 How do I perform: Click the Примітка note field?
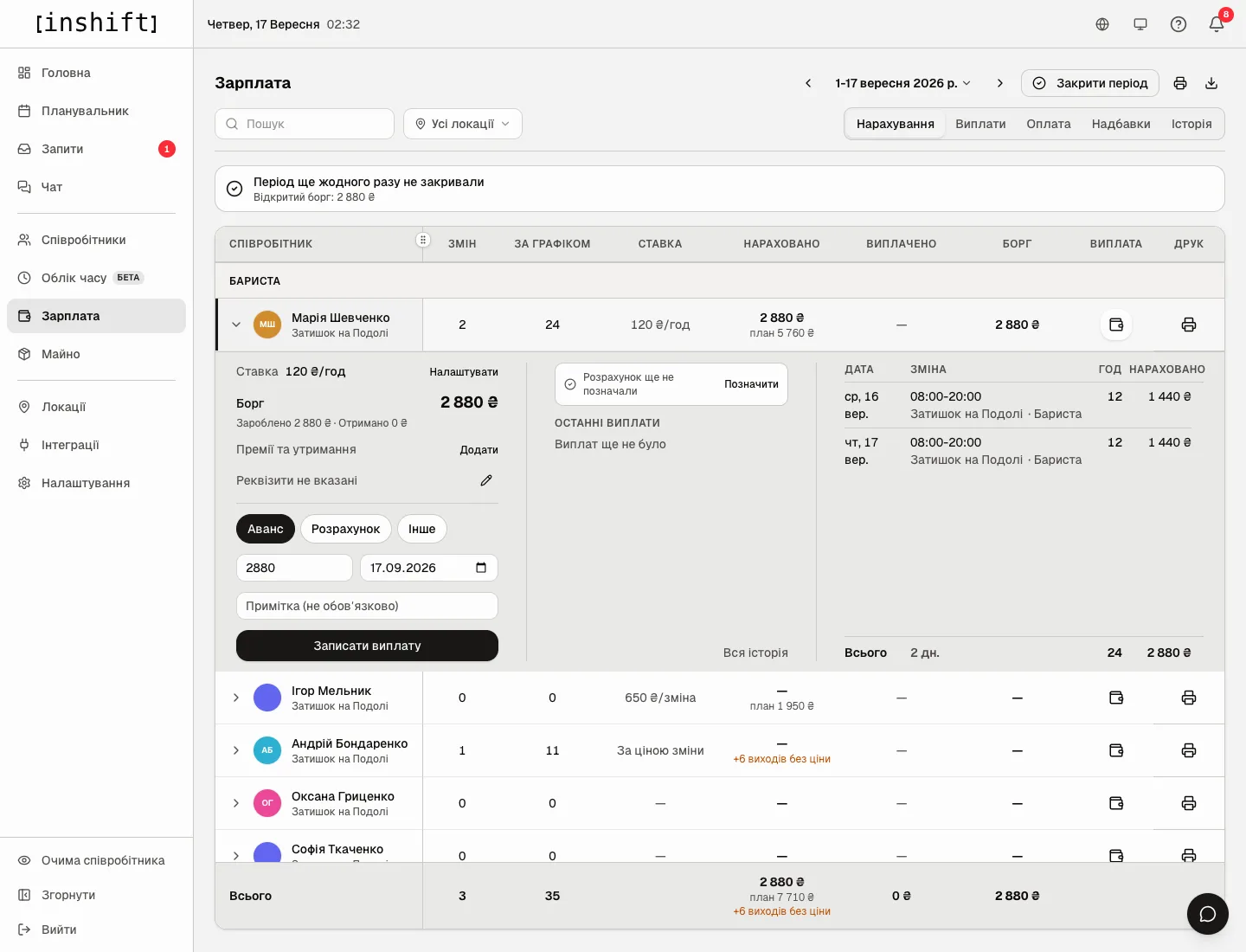click(x=367, y=606)
